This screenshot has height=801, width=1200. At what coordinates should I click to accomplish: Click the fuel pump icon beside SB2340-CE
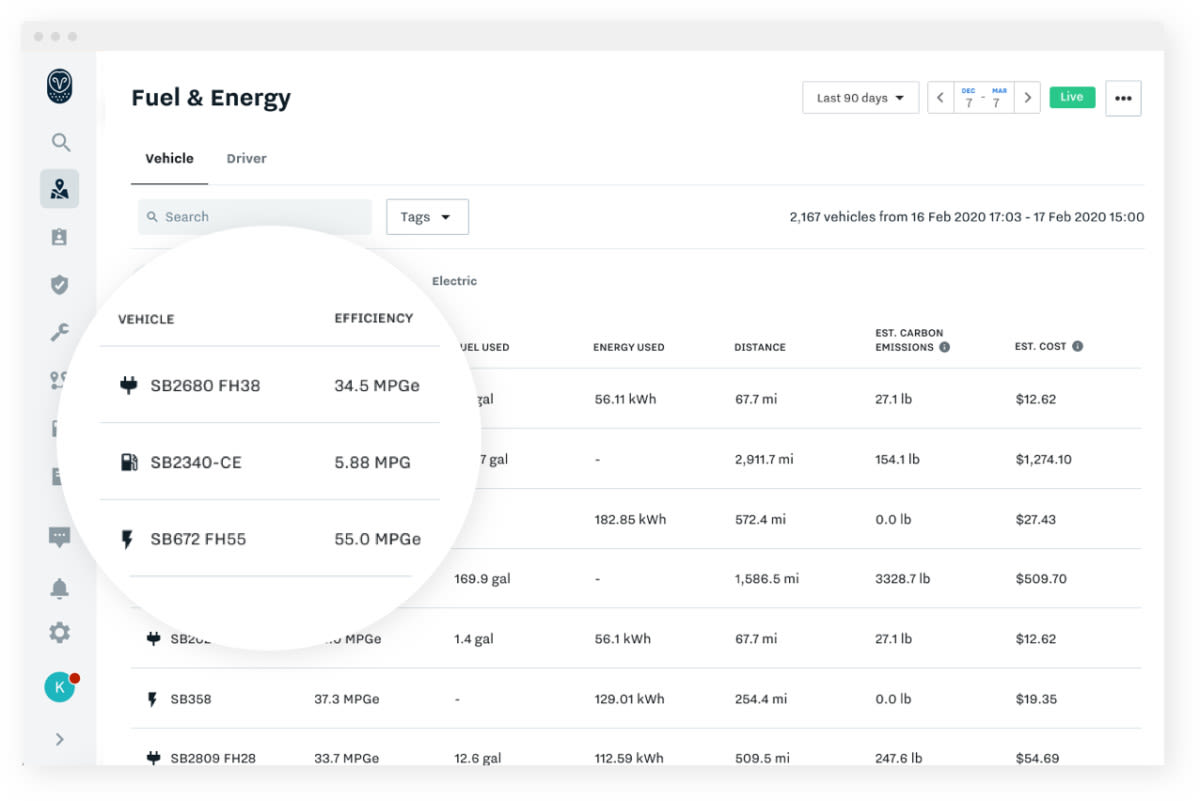[128, 462]
